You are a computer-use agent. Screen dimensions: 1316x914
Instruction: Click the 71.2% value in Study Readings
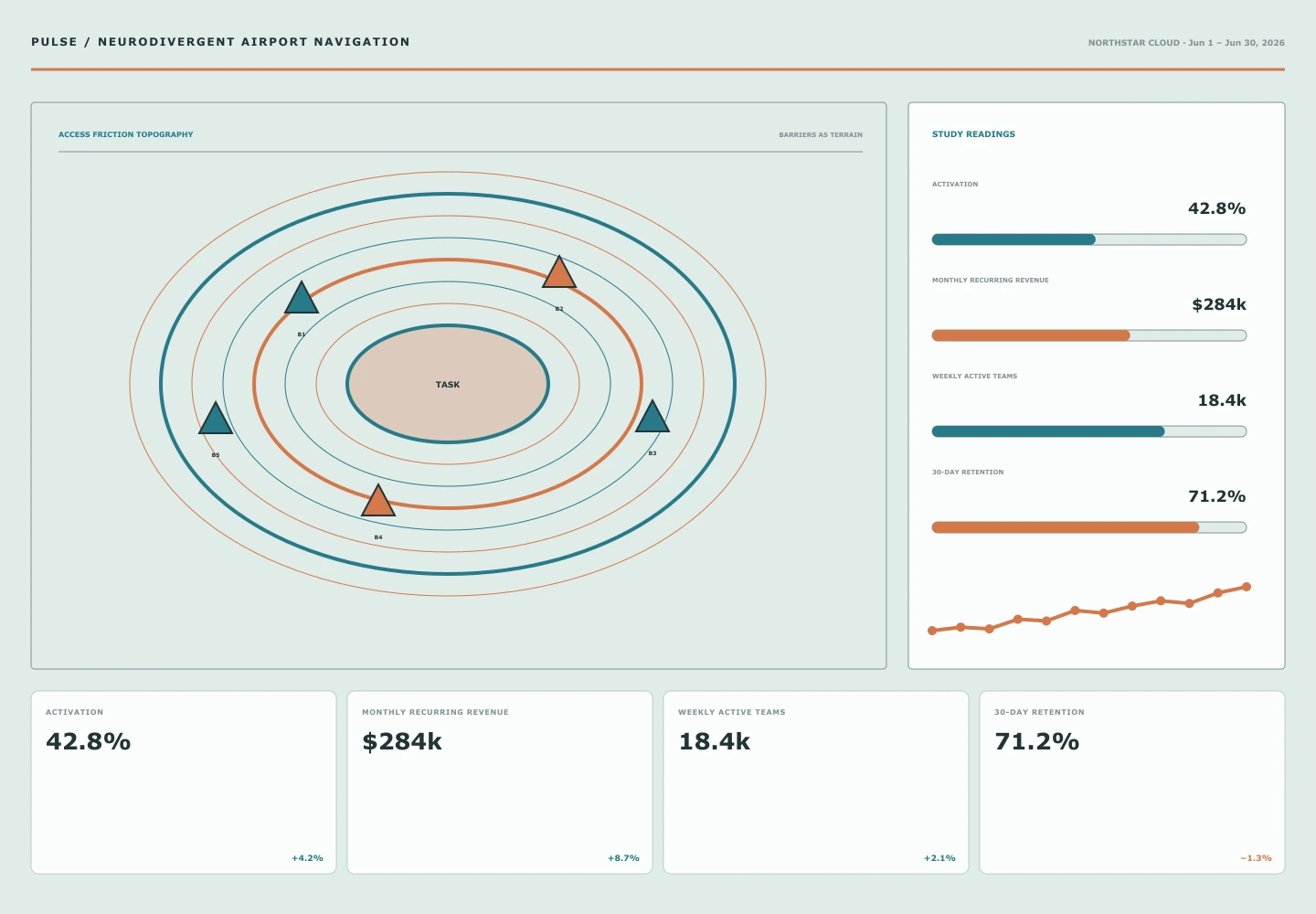1216,496
